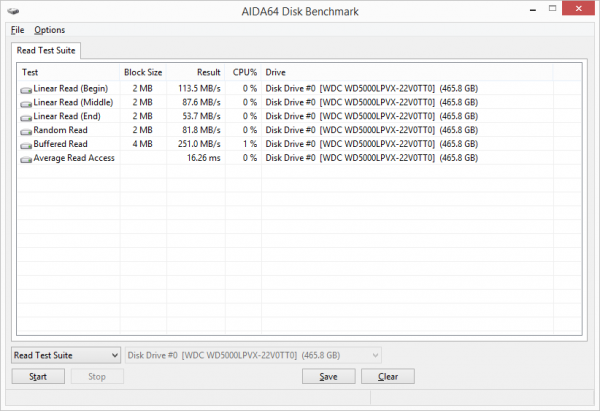Start the benchmark
This screenshot has height=411, width=600.
[x=38, y=377]
